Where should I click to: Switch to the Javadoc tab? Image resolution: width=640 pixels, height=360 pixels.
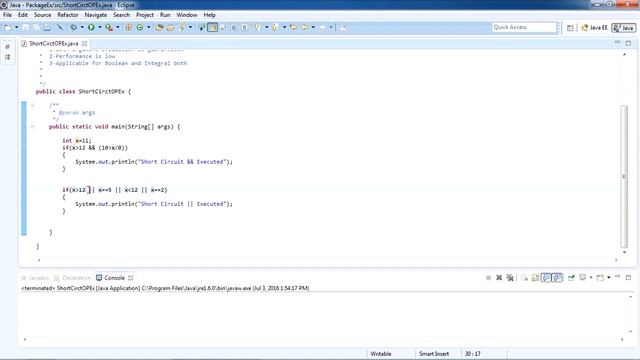point(35,278)
